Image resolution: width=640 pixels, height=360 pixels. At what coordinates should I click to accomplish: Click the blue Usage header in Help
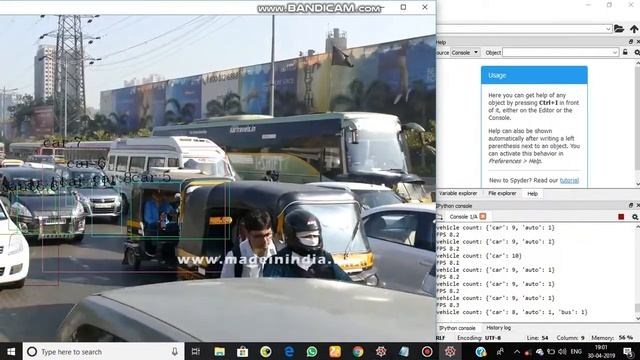point(534,75)
